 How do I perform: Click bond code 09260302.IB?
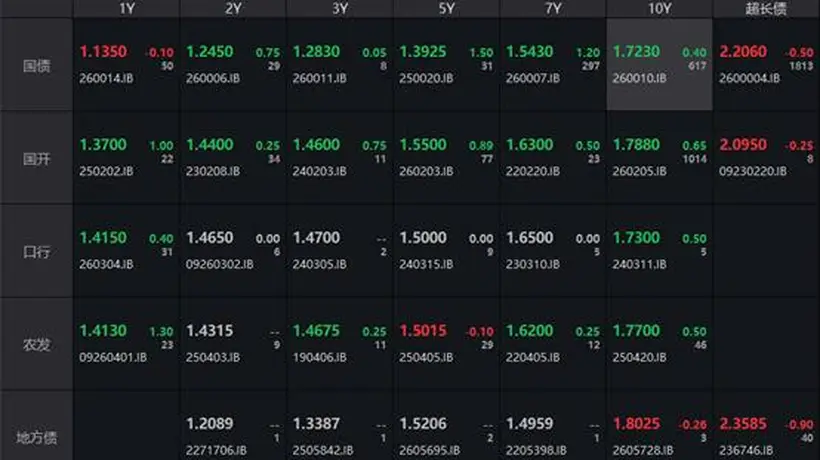point(220,264)
